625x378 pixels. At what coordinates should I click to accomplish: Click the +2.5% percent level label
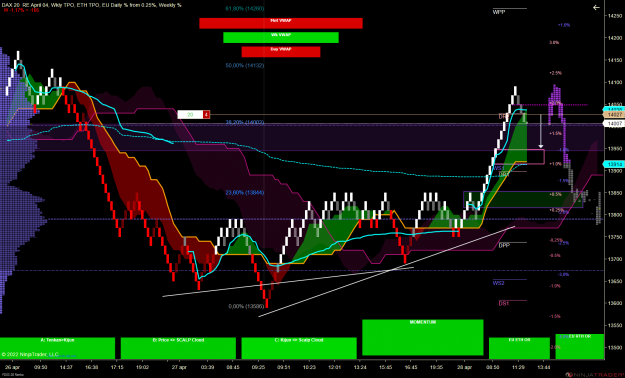[555, 73]
